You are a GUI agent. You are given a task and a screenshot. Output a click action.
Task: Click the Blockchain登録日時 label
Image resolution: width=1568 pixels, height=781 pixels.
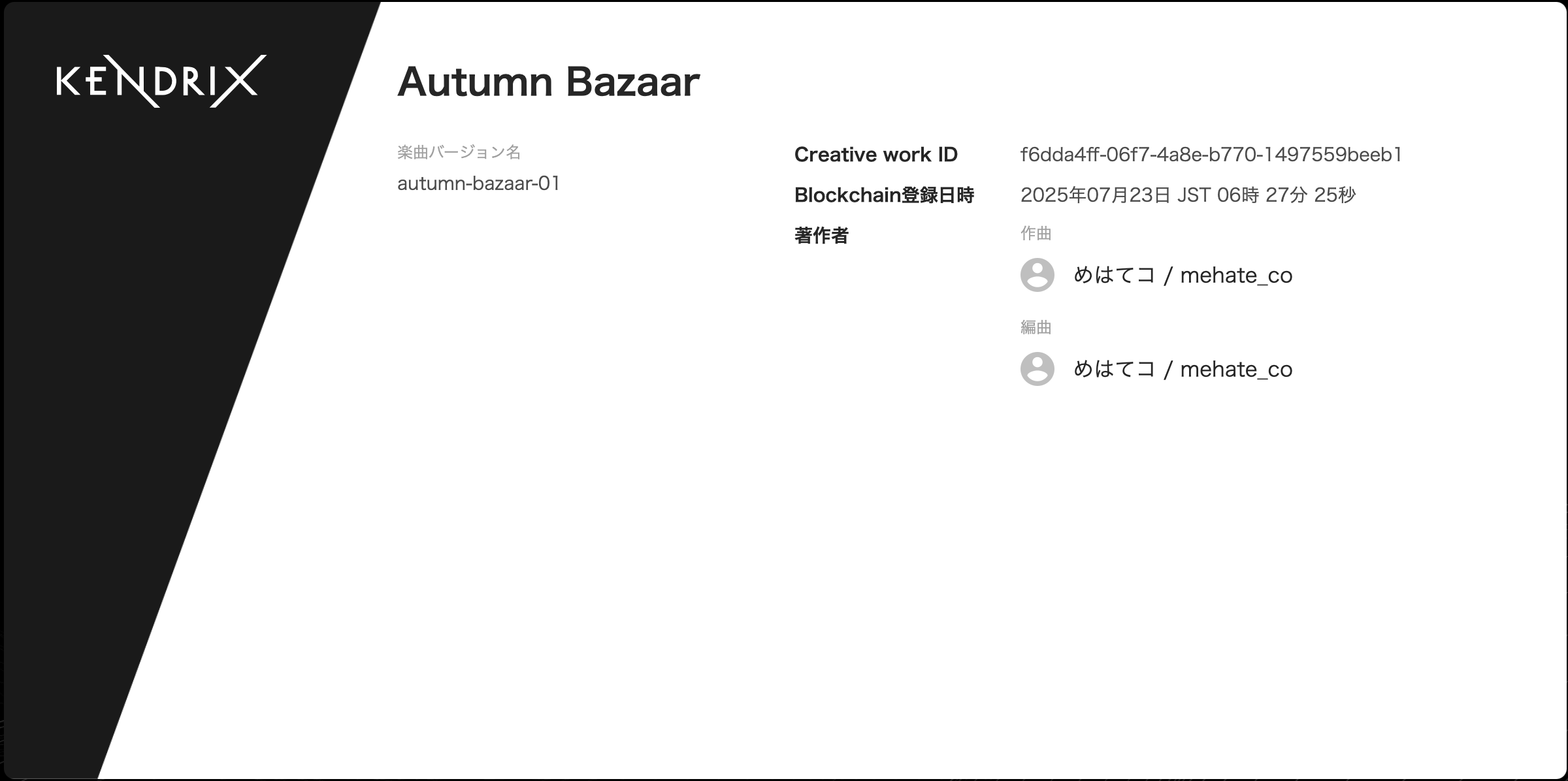click(884, 195)
